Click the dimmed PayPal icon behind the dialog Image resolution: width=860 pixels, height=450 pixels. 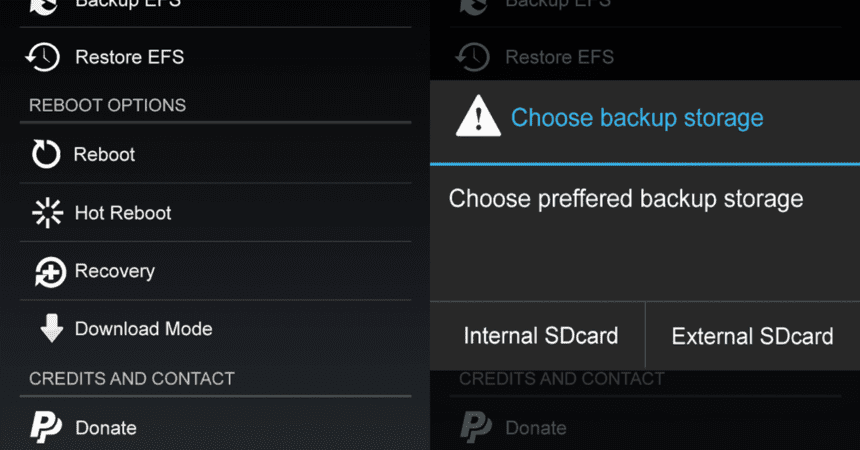[475, 427]
